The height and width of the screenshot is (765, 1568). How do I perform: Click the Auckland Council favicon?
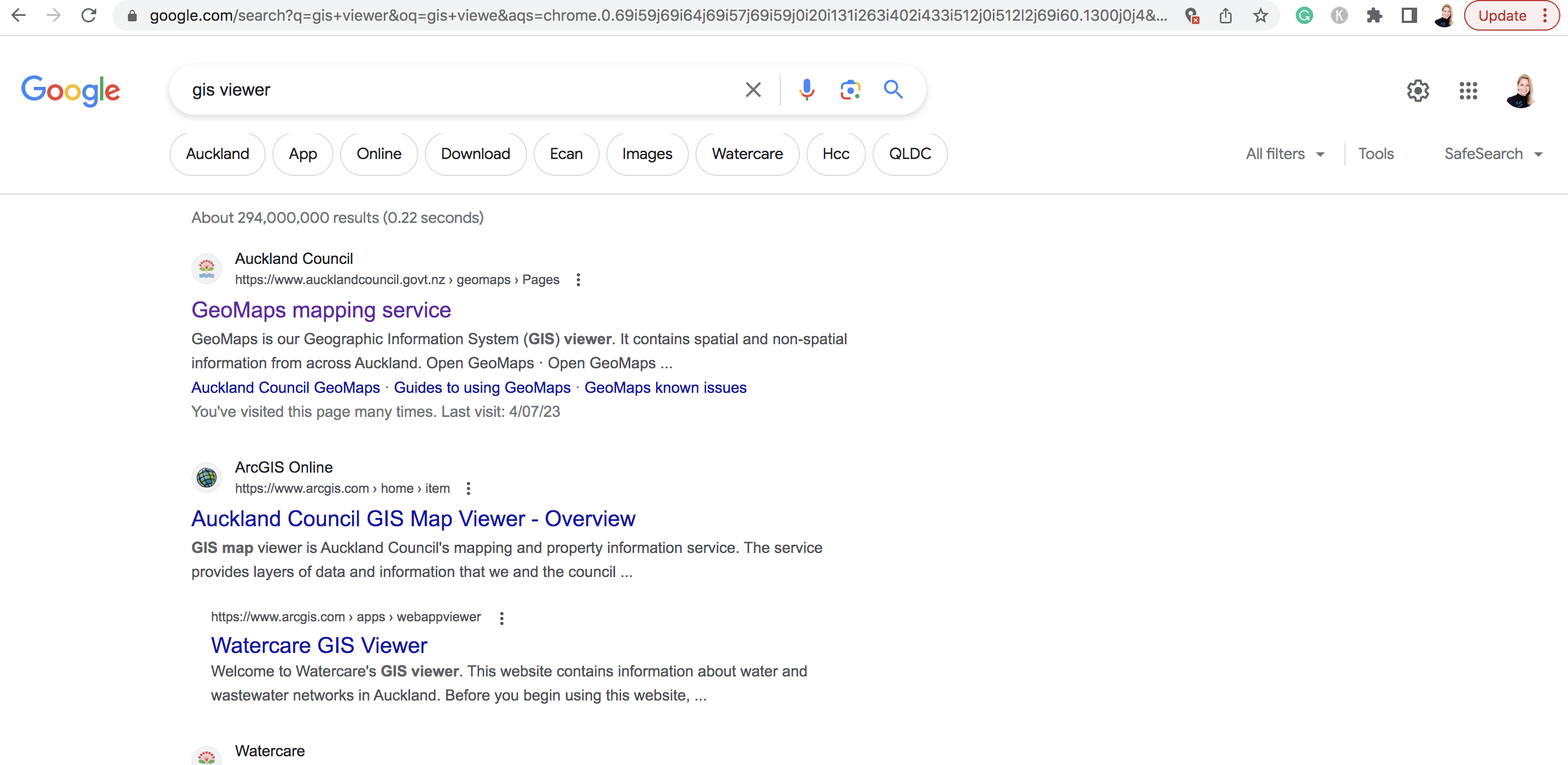point(206,268)
